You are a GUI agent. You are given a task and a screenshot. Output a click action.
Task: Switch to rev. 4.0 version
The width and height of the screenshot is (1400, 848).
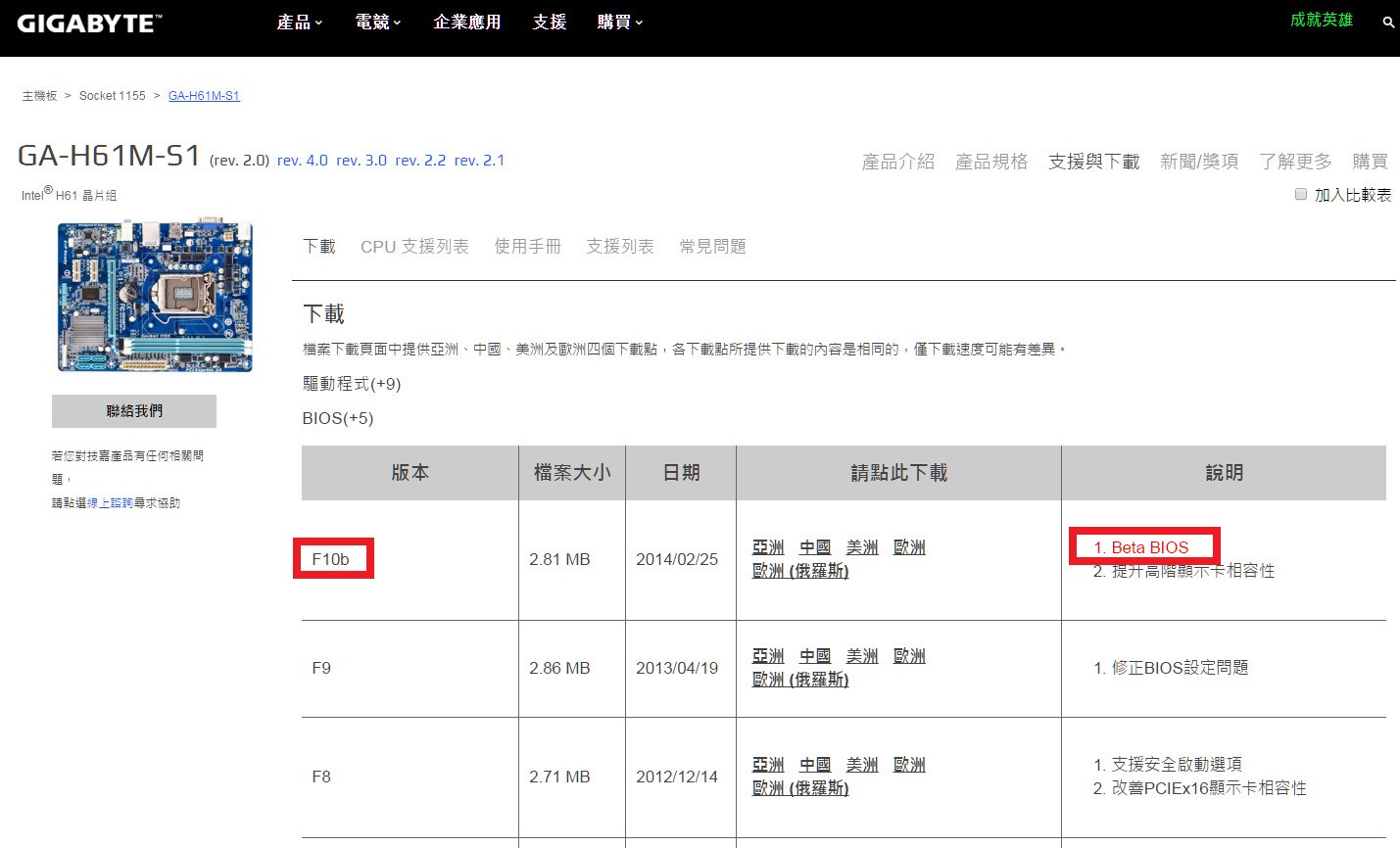coord(303,161)
